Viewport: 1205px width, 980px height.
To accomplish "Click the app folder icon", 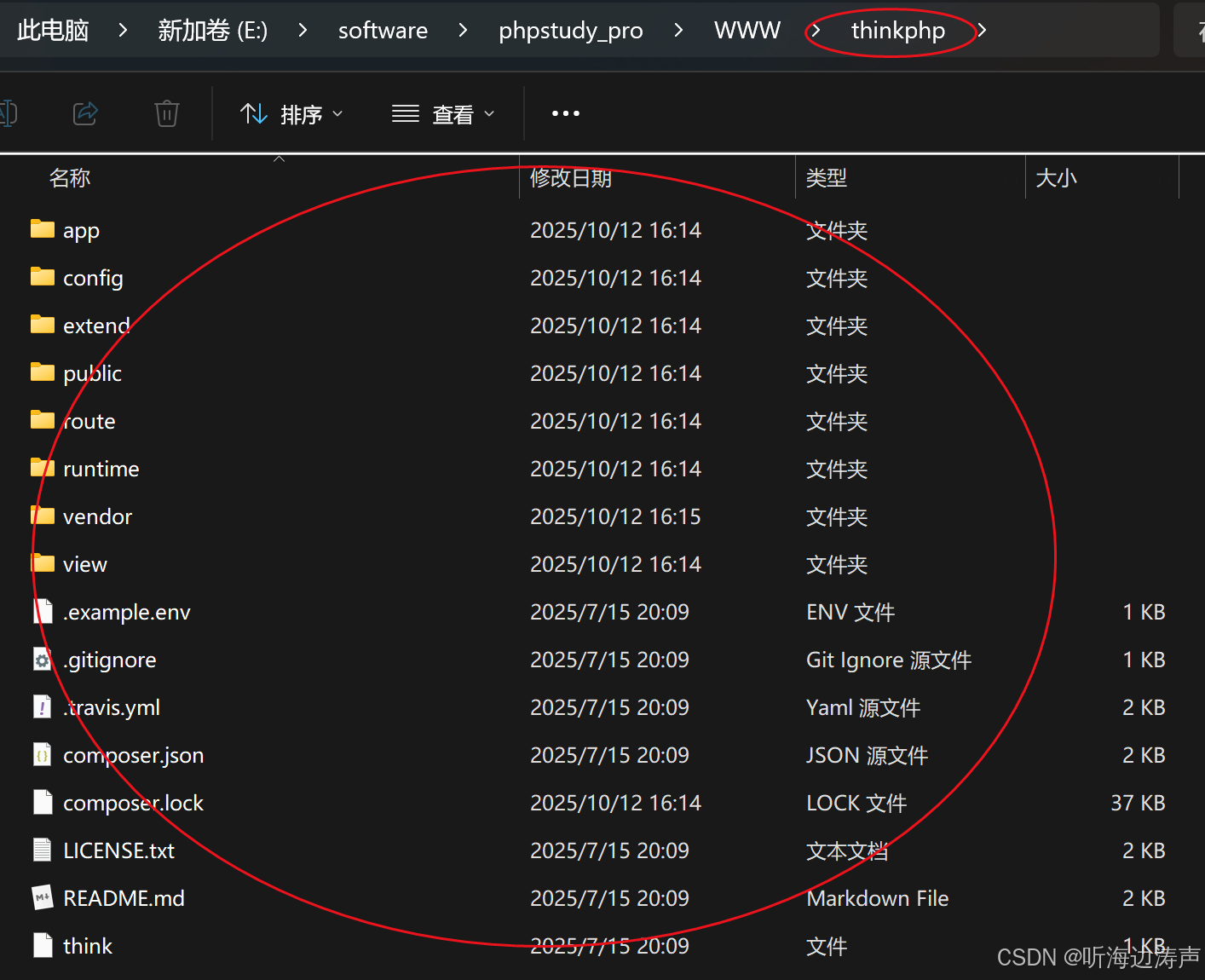I will tap(43, 228).
